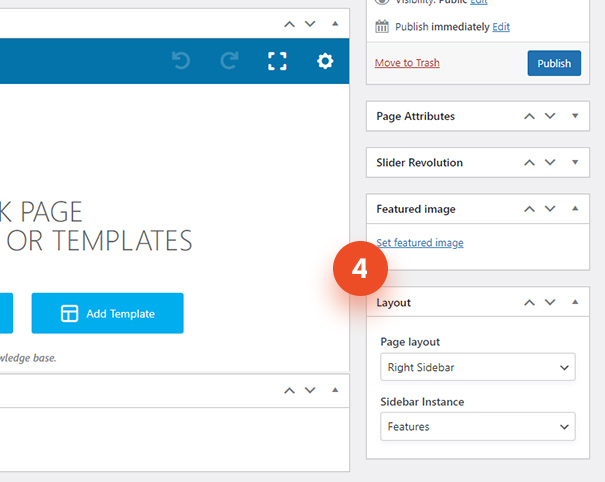Screen dimensions: 605x482
Task: Click the Layout panel heading
Action: pos(393,303)
